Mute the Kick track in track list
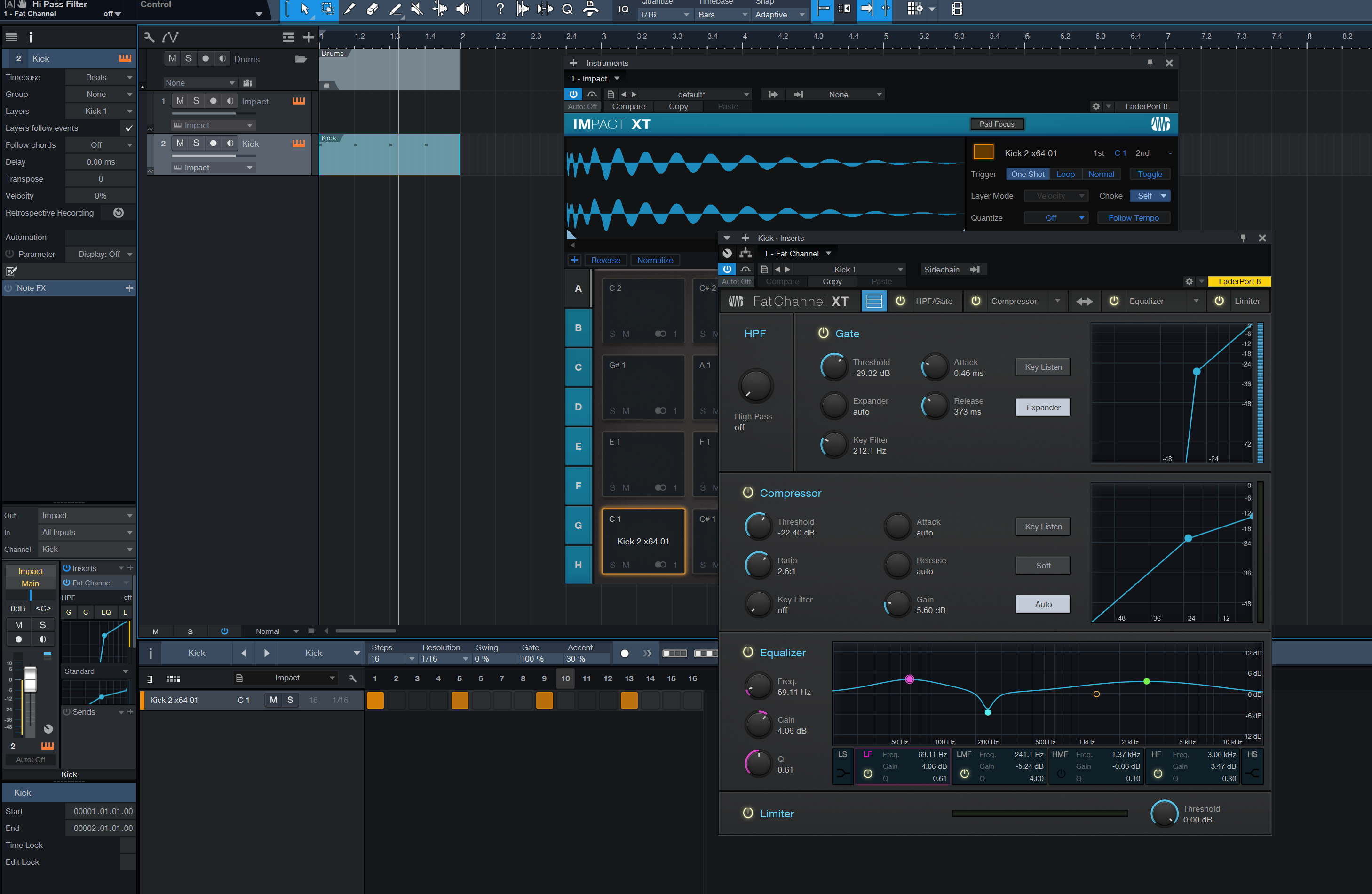 181,144
